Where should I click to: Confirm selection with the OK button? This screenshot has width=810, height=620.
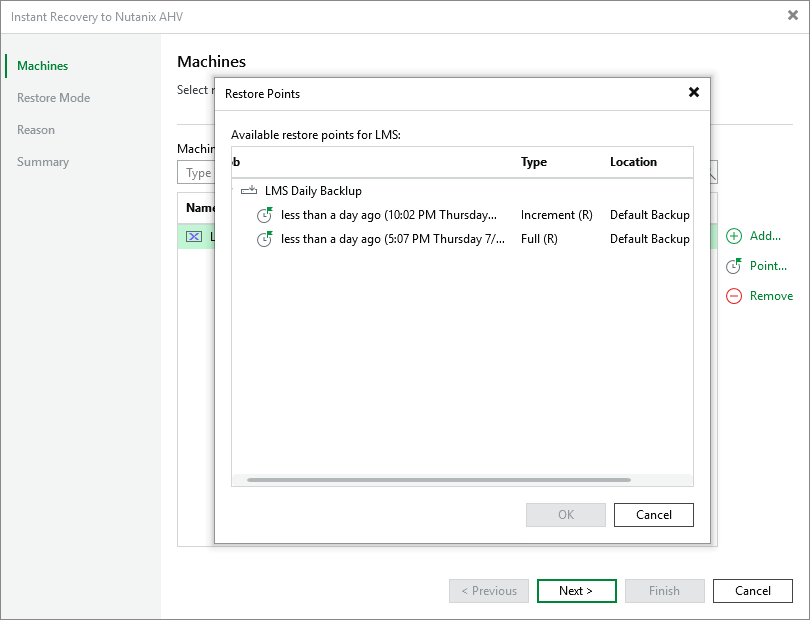pyautogui.click(x=565, y=515)
